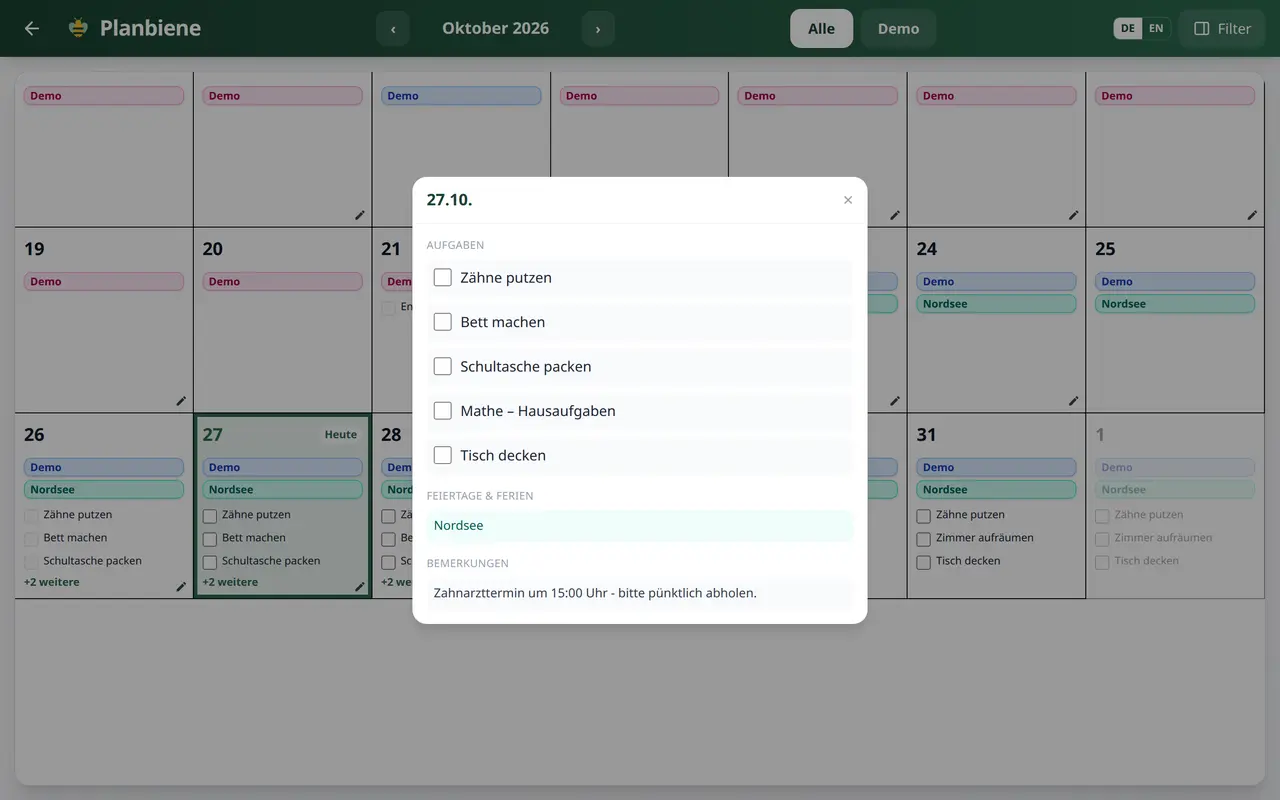Edit day 27 with its pencil icon
The height and width of the screenshot is (800, 1280).
click(360, 587)
